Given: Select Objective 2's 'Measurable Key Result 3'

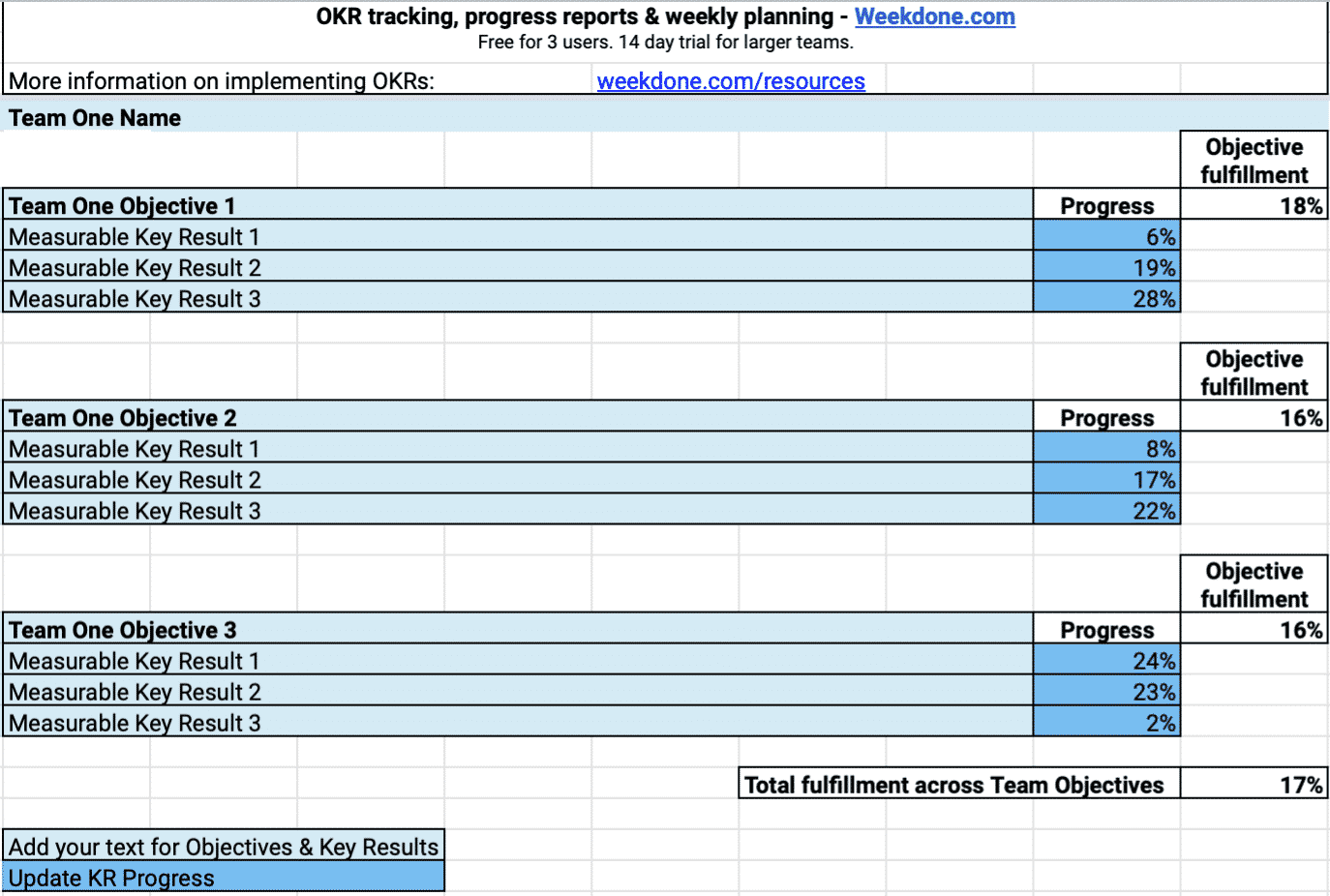Looking at the screenshot, I should [x=519, y=510].
